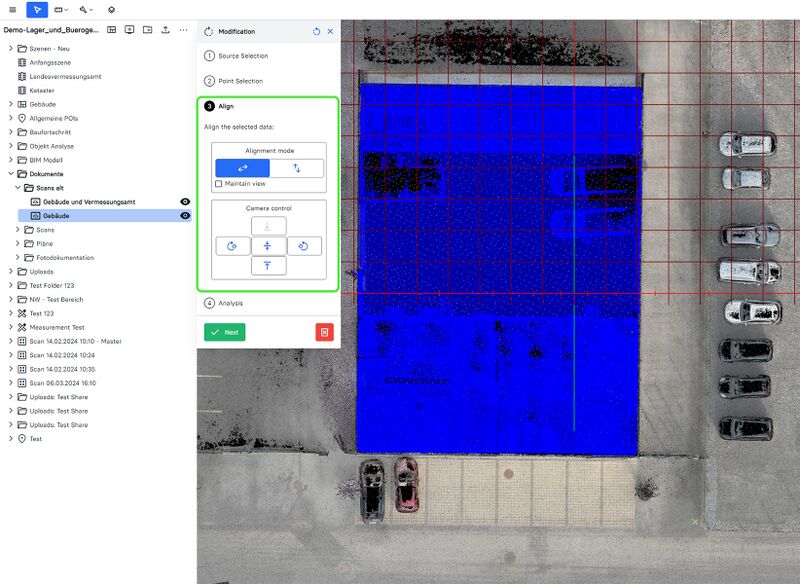Click the green Next button
Screen dimensions: 800x584
pyautogui.click(x=225, y=332)
